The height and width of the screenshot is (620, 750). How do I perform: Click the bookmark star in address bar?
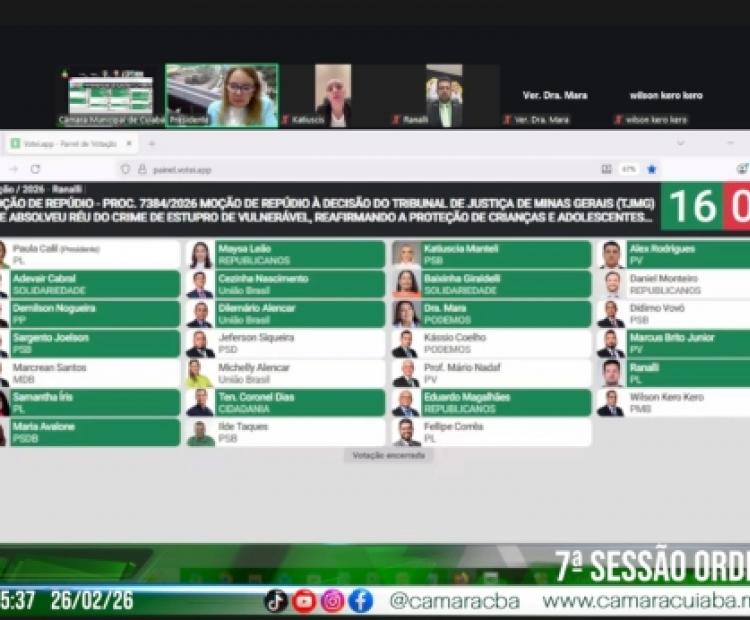652,170
